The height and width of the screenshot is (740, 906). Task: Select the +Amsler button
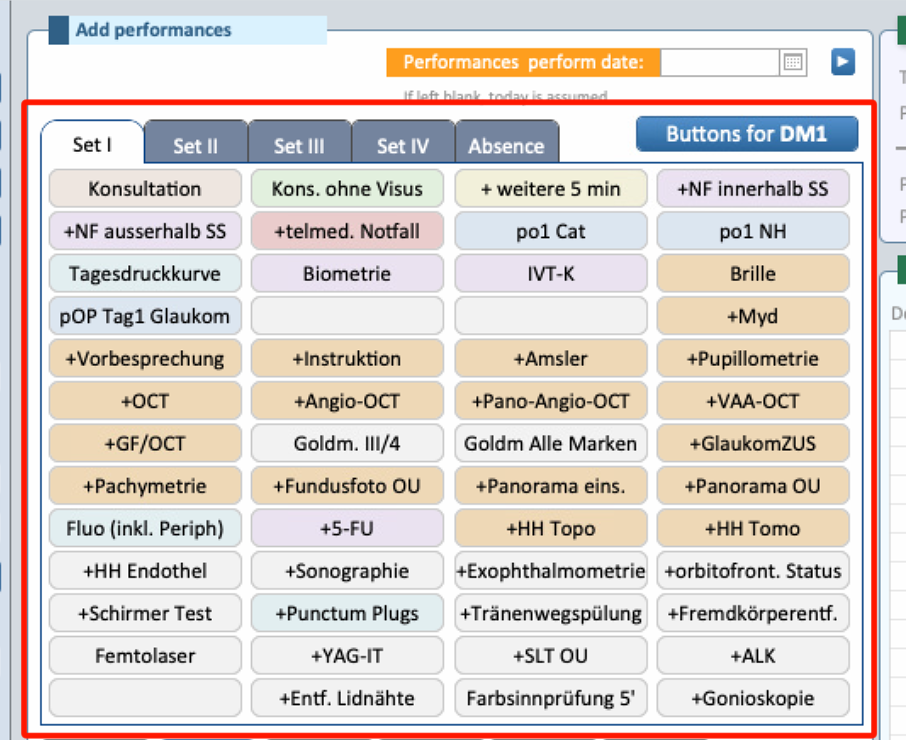pos(551,359)
